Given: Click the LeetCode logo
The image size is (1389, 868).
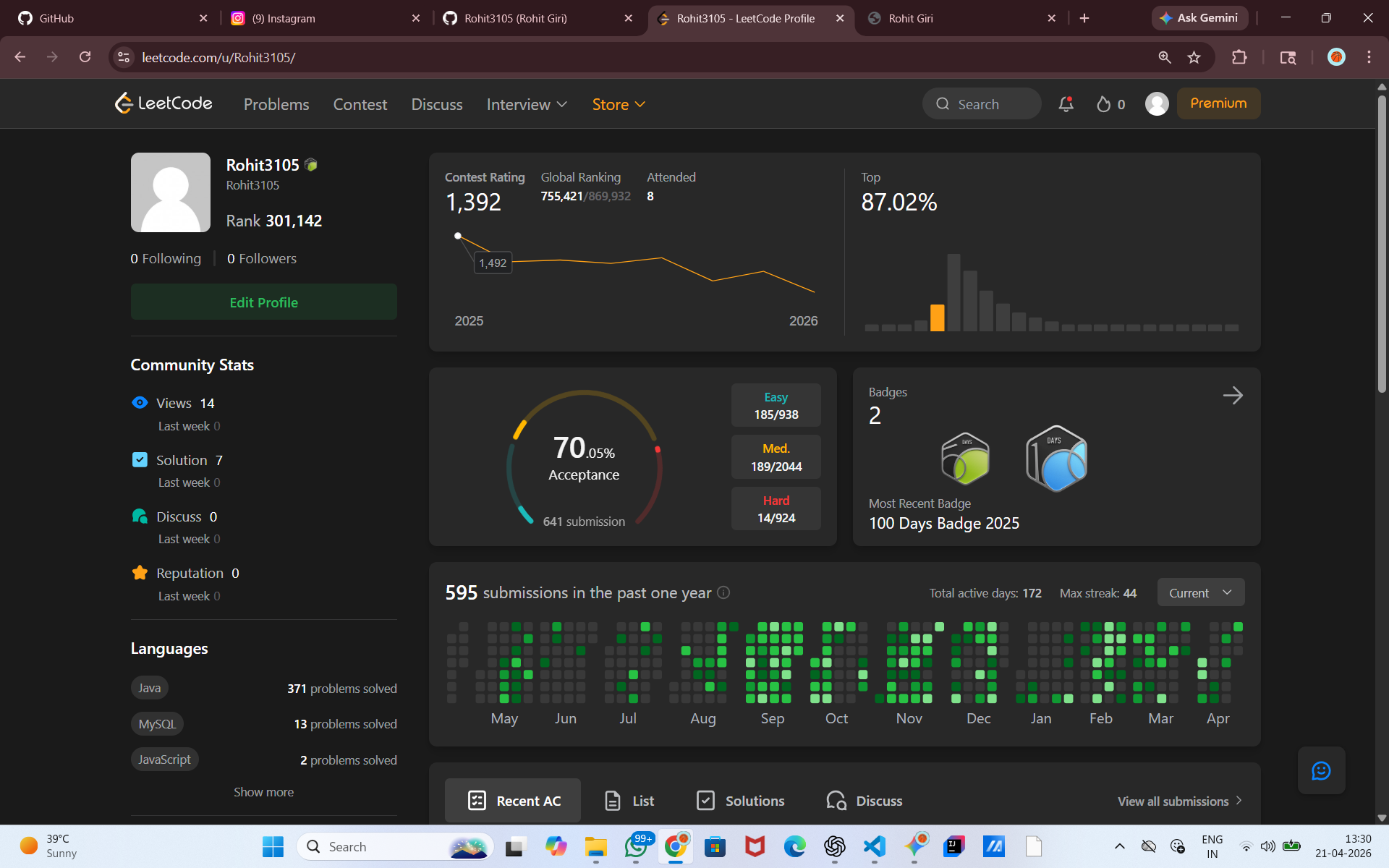Looking at the screenshot, I should coord(163,103).
